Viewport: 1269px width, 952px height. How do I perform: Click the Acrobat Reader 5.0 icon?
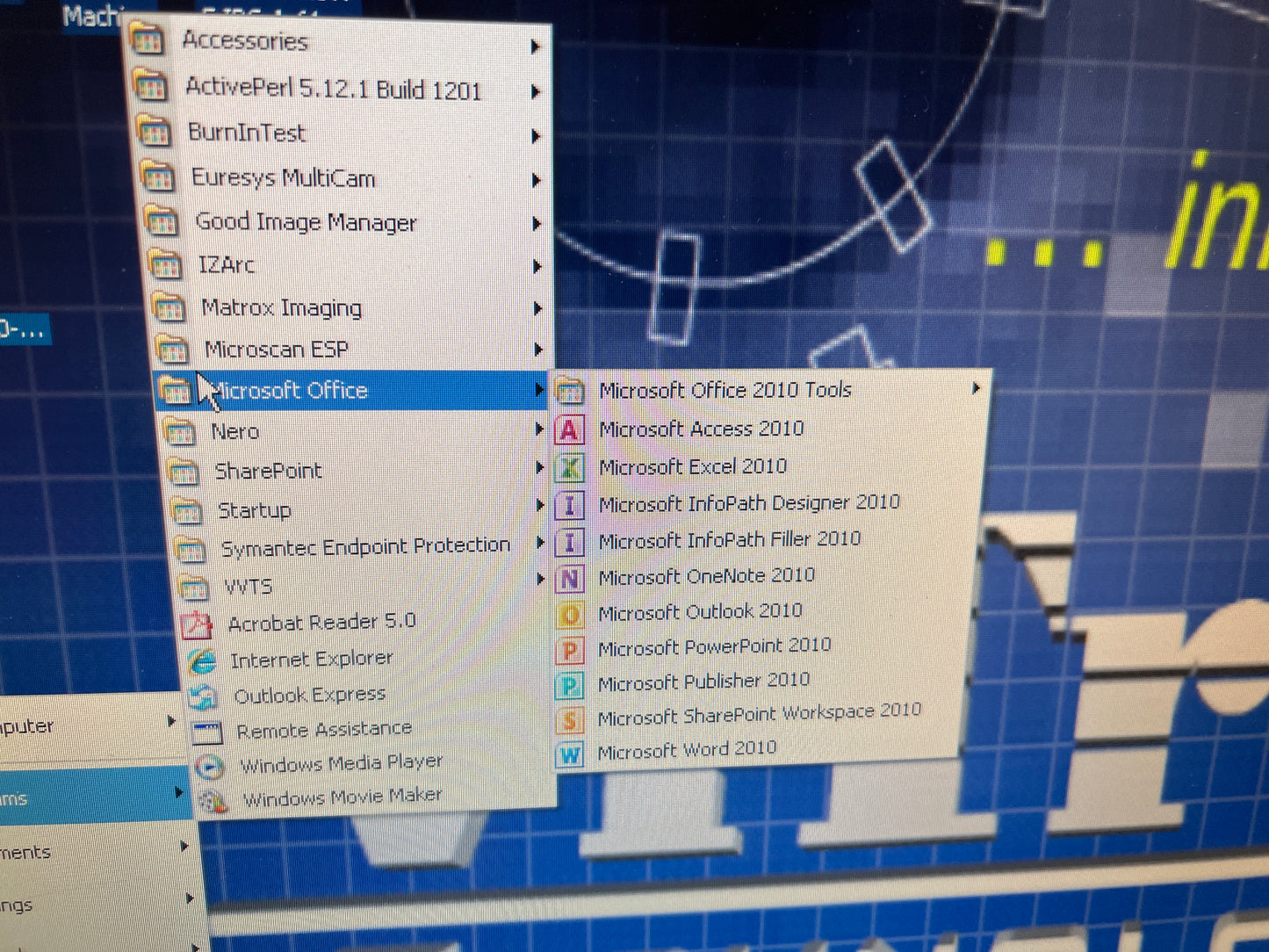point(197,624)
